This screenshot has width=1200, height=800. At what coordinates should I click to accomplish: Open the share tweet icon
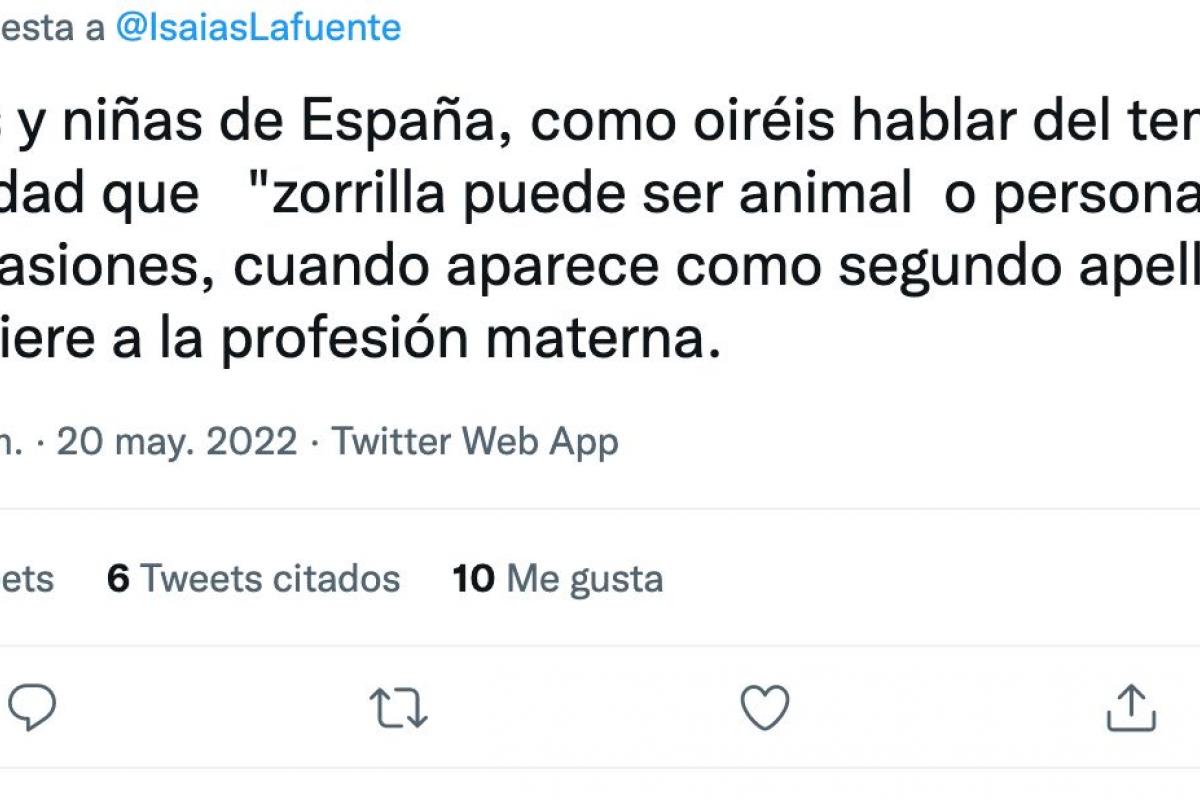(1132, 708)
